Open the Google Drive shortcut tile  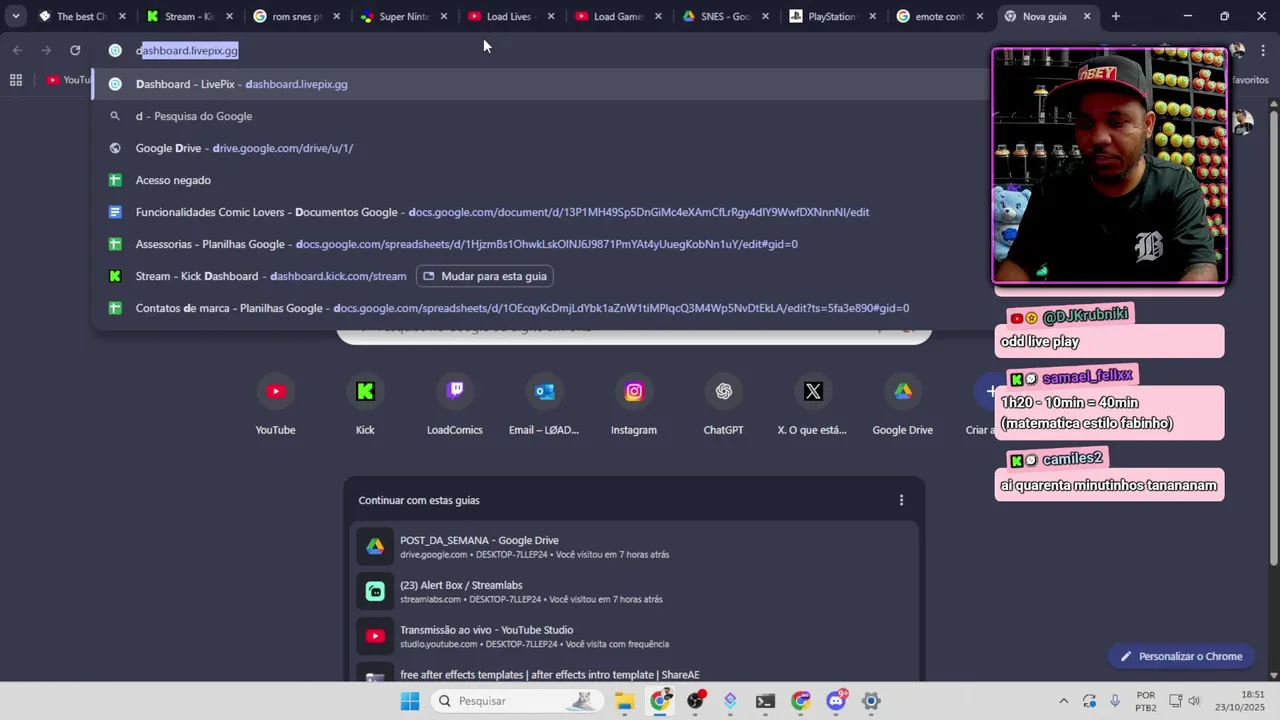tap(903, 404)
